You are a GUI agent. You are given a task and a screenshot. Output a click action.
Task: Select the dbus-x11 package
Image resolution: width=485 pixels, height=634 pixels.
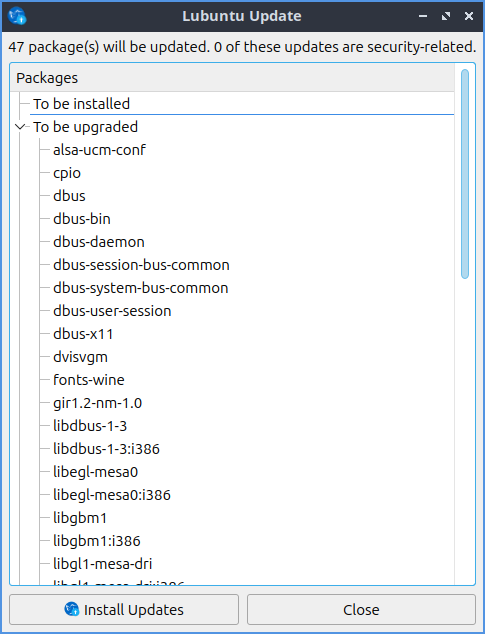coord(83,334)
